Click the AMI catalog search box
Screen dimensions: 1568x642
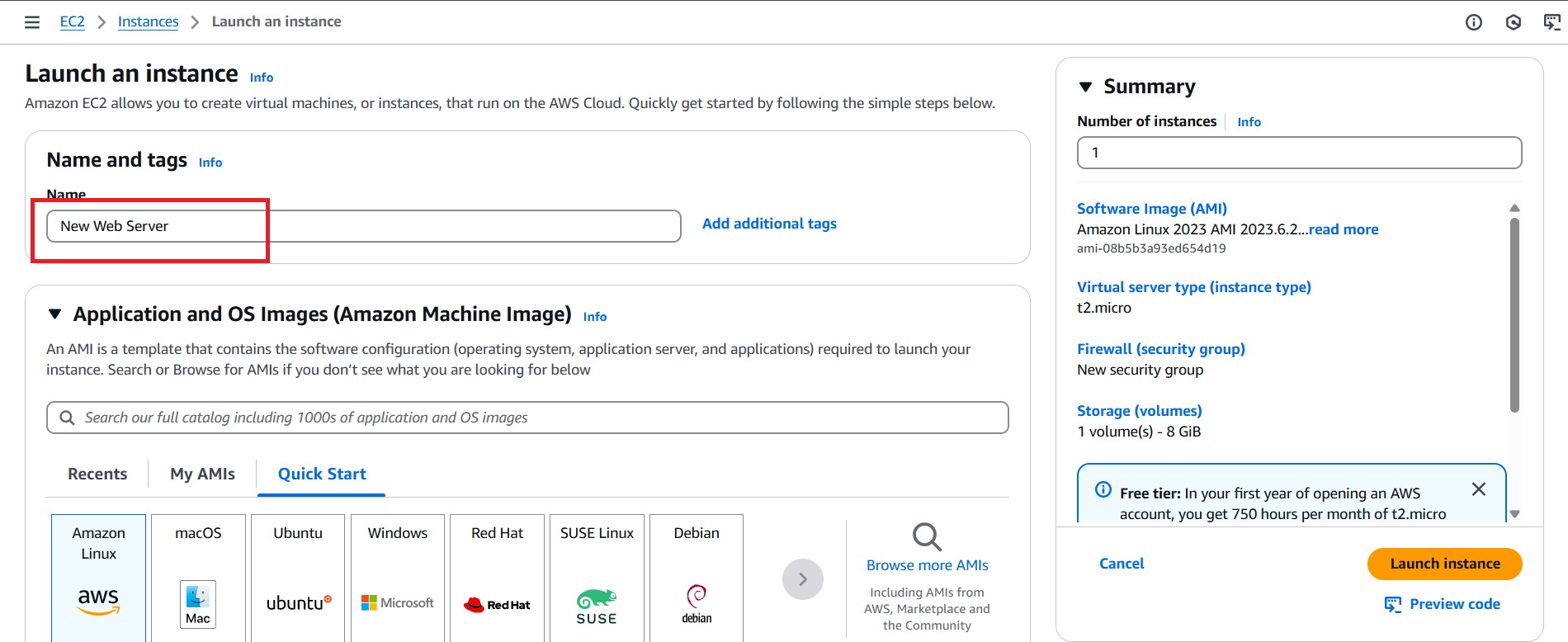[527, 418]
